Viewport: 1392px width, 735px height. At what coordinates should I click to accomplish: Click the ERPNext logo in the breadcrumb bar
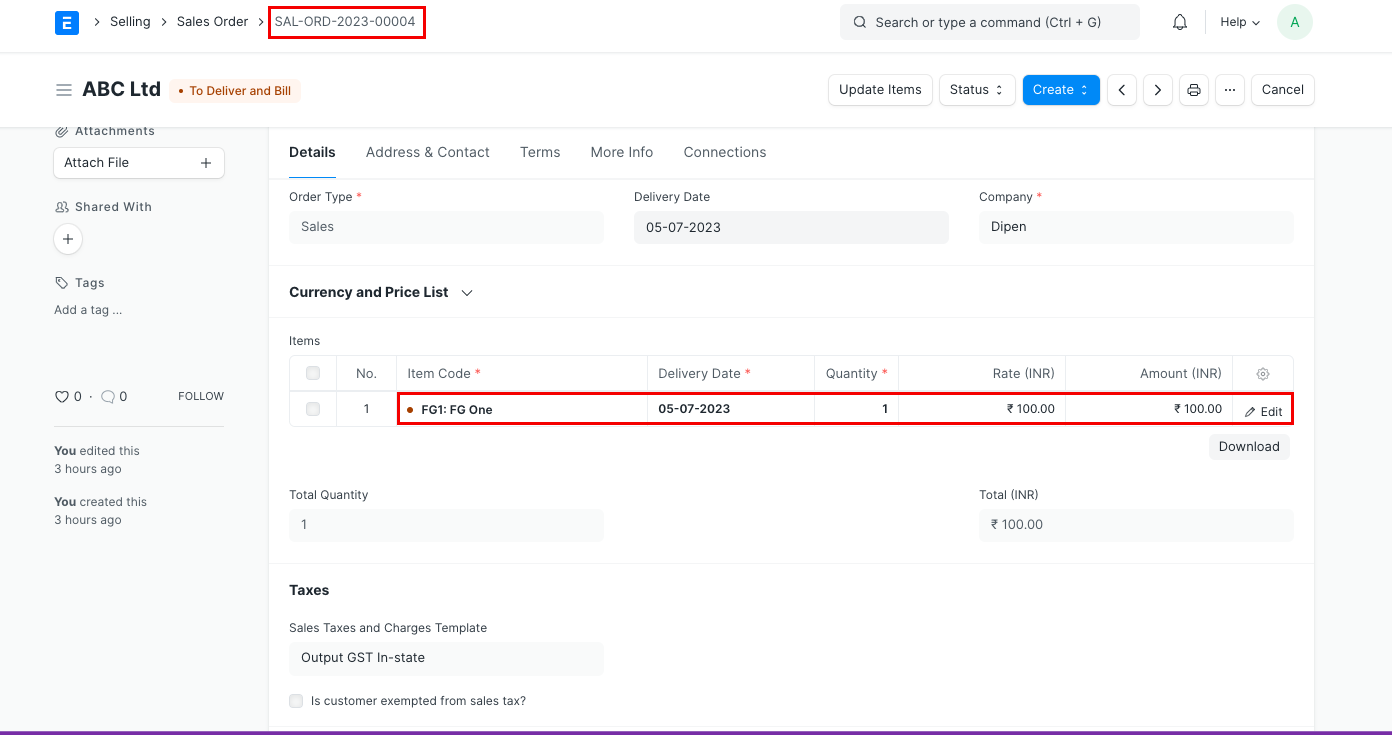pyautogui.click(x=66, y=22)
